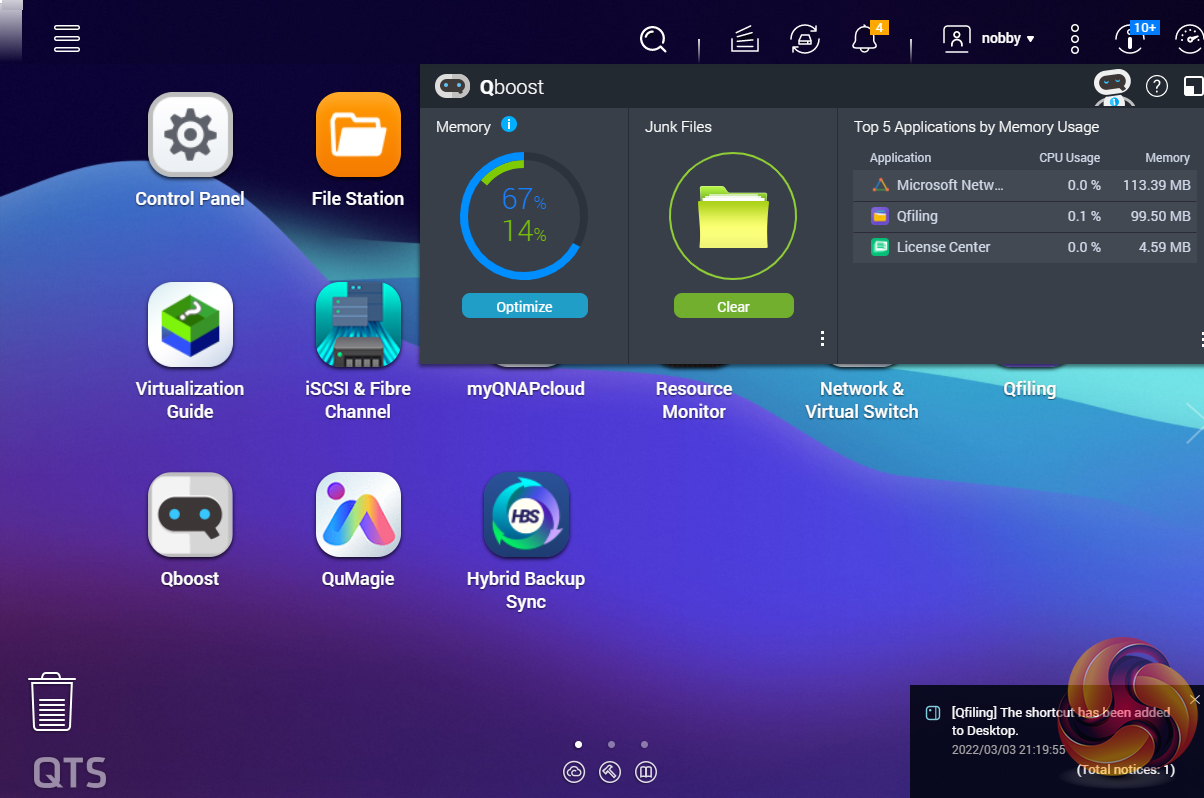Open external devices icon
Screen dimensions: 1204x798
(x=804, y=39)
